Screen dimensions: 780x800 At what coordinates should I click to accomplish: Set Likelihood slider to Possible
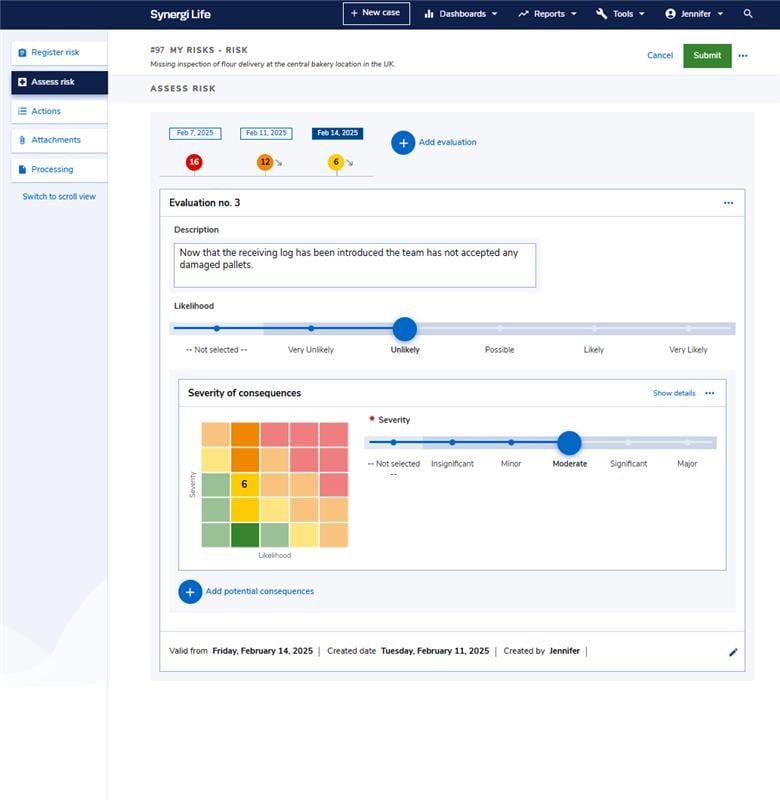(x=499, y=329)
